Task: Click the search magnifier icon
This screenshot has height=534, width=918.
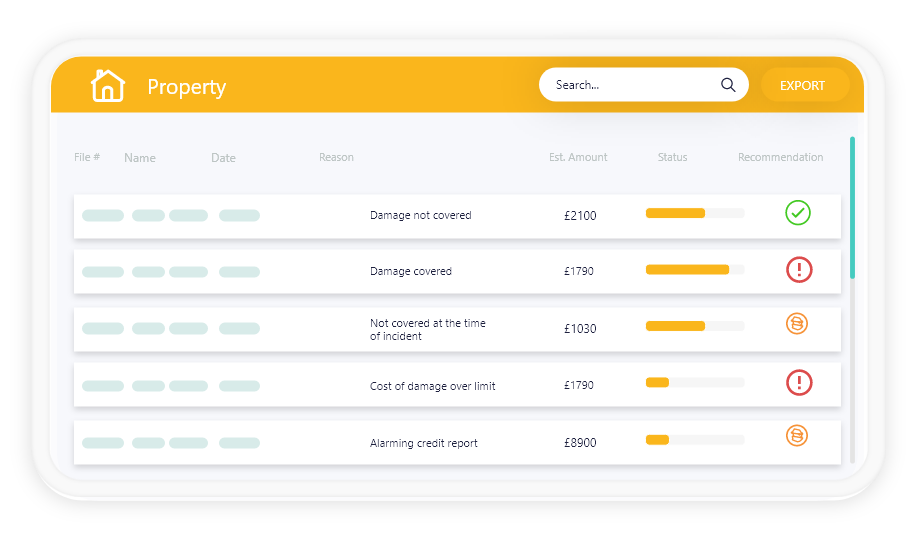Action: pyautogui.click(x=728, y=85)
